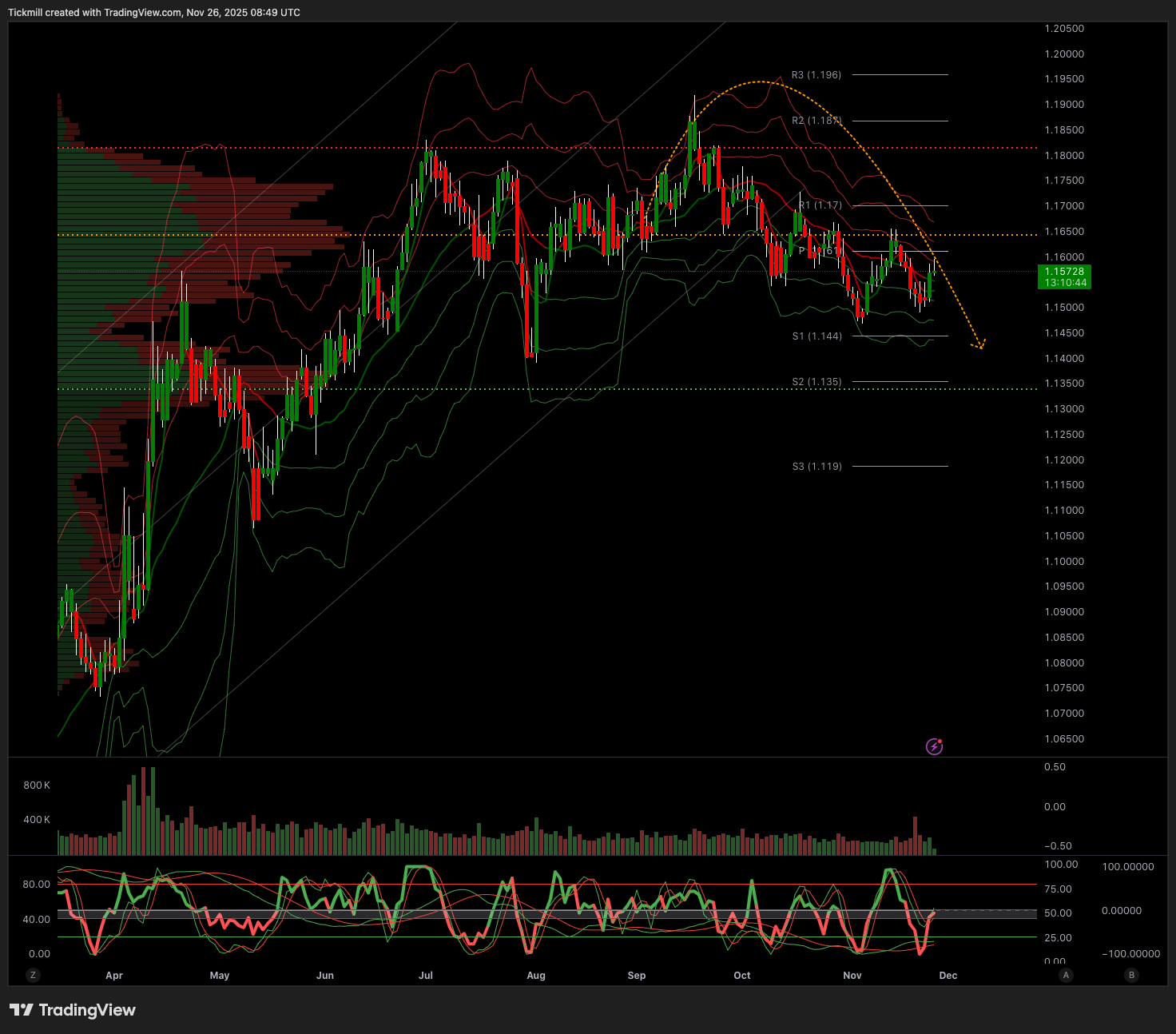Click the purple lightning bolt event icon
Screen dimensions: 1176x1034
click(x=934, y=746)
